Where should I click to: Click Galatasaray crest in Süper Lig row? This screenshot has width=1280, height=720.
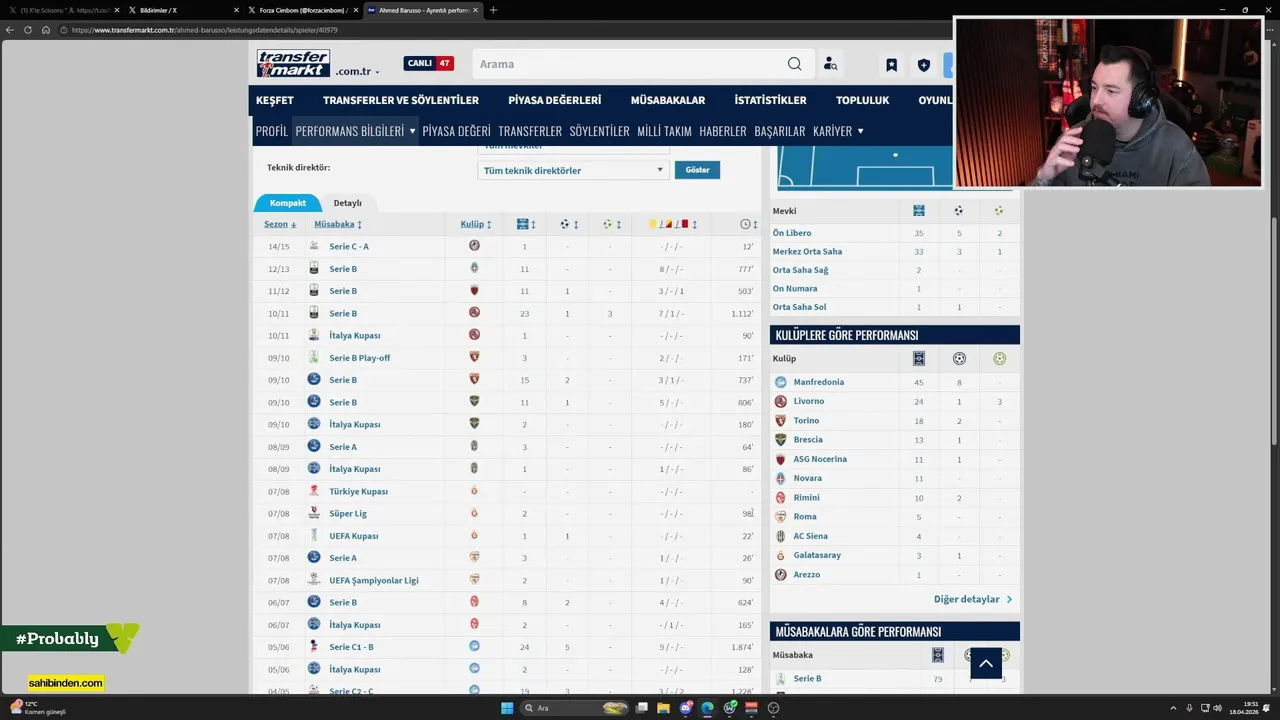474,513
